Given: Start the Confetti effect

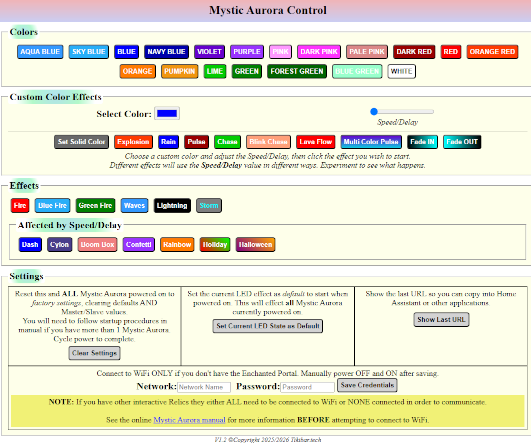Looking at the screenshot, I should pos(139,245).
